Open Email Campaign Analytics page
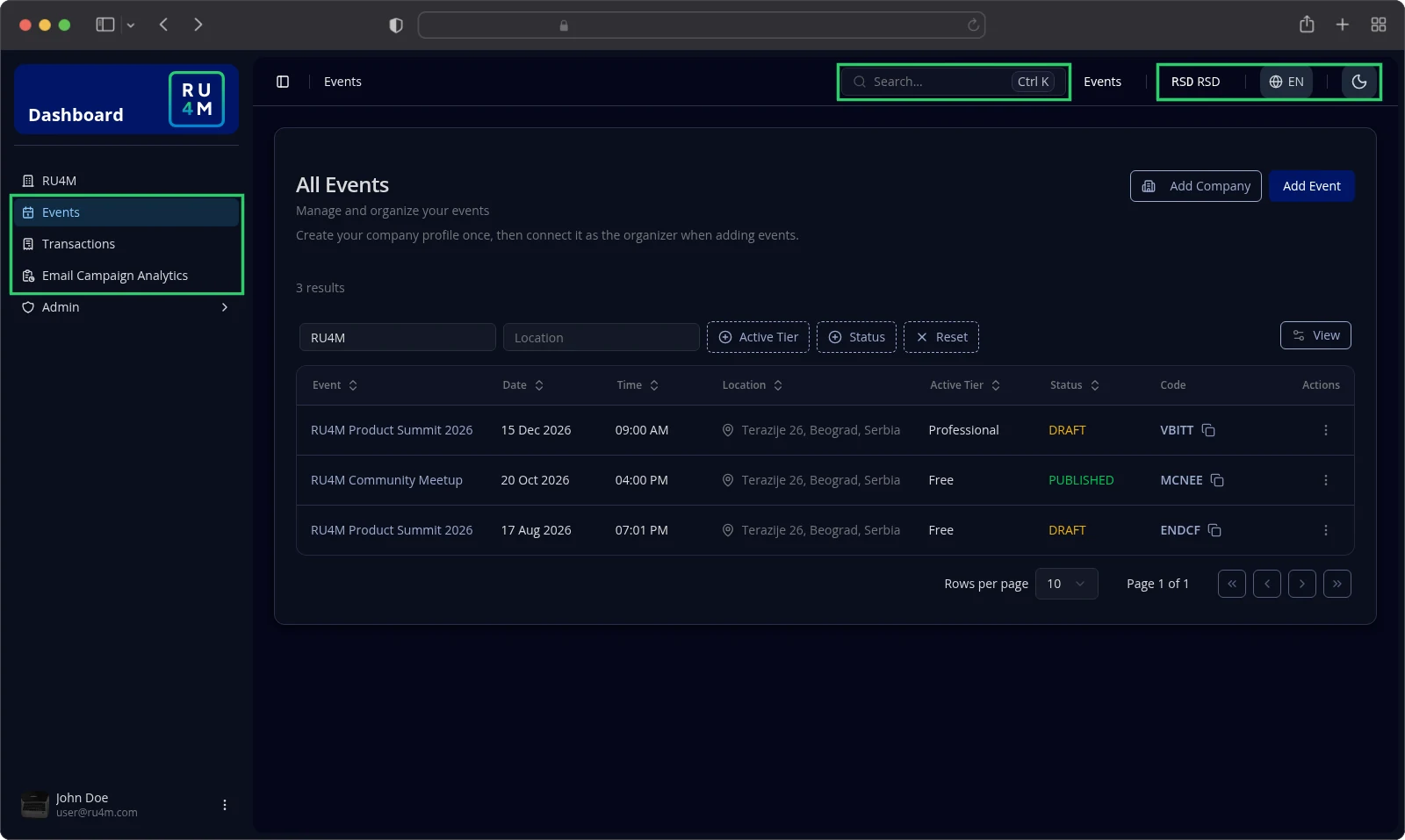Image resolution: width=1405 pixels, height=840 pixels. pyautogui.click(x=126, y=276)
